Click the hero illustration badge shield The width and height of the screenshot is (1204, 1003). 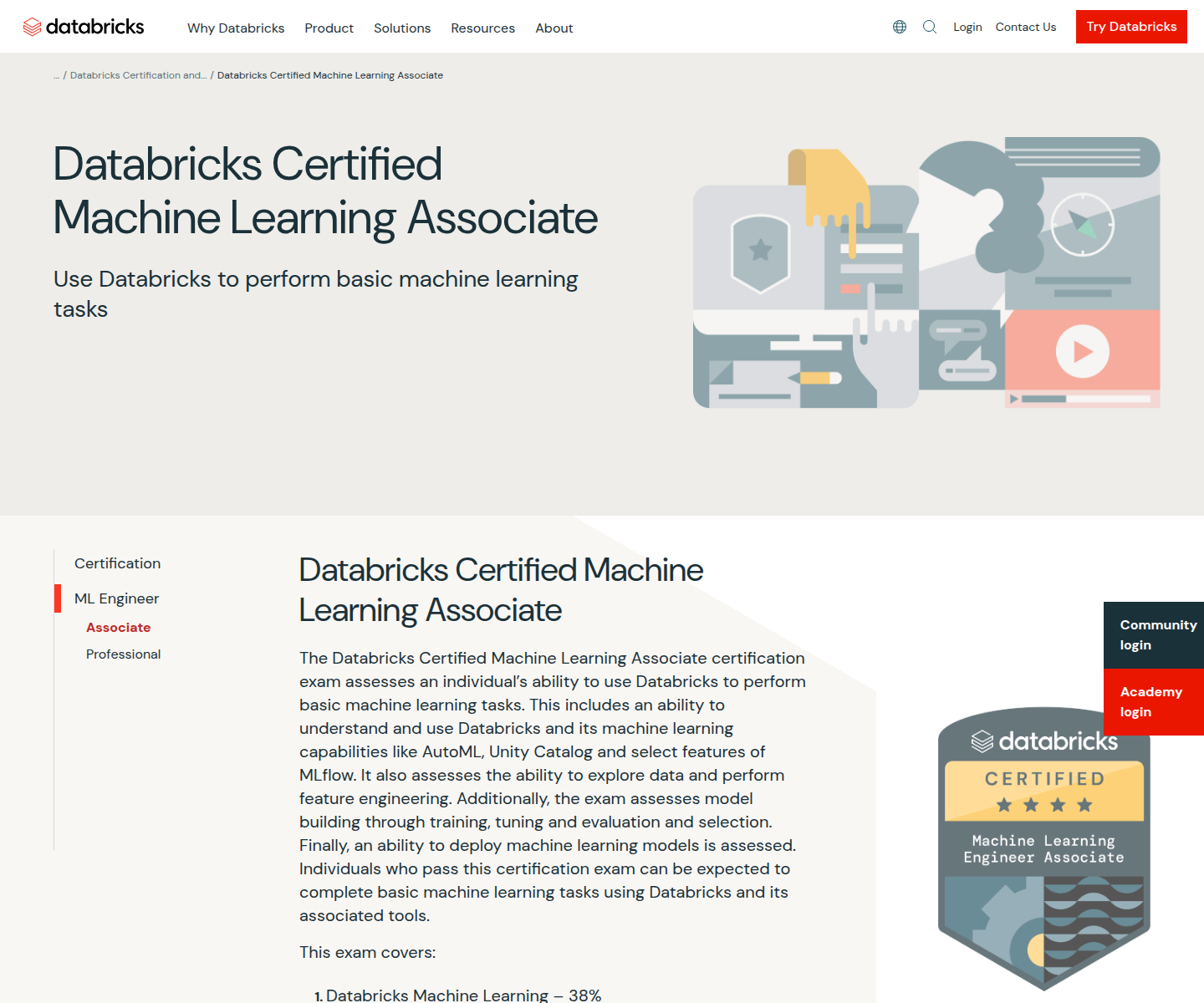pyautogui.click(x=760, y=253)
